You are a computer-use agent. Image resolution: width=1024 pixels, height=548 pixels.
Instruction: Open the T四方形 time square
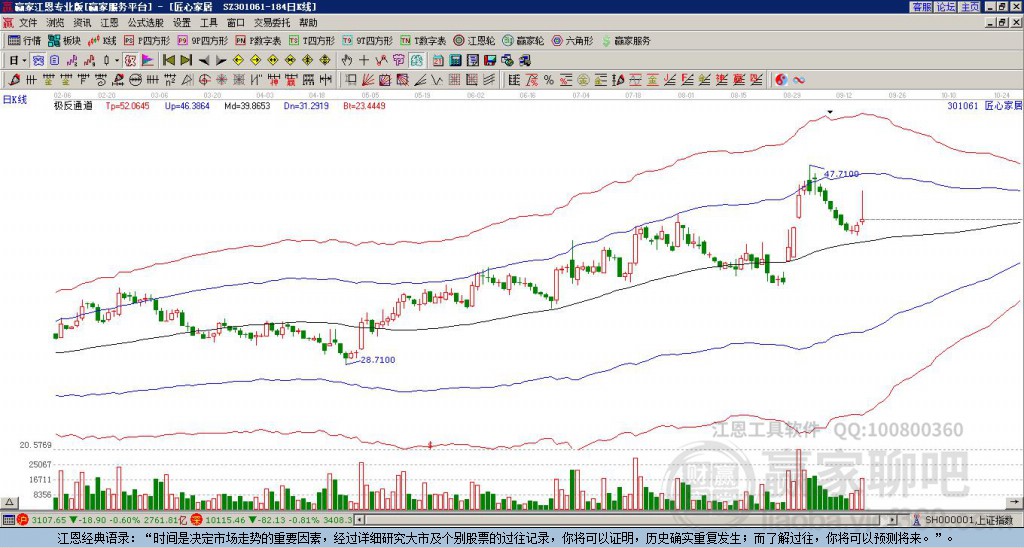point(312,40)
